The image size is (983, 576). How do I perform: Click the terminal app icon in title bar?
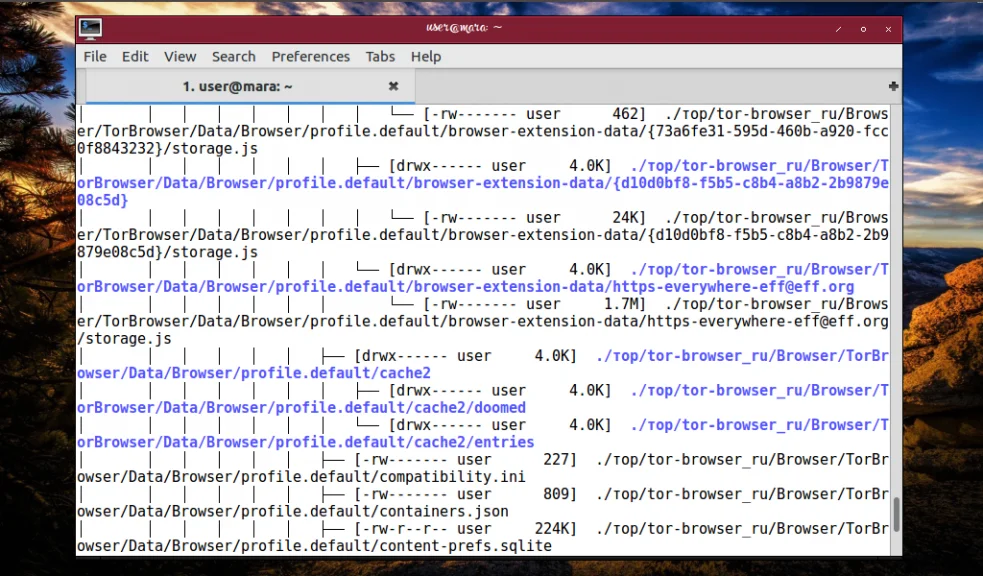click(x=90, y=28)
